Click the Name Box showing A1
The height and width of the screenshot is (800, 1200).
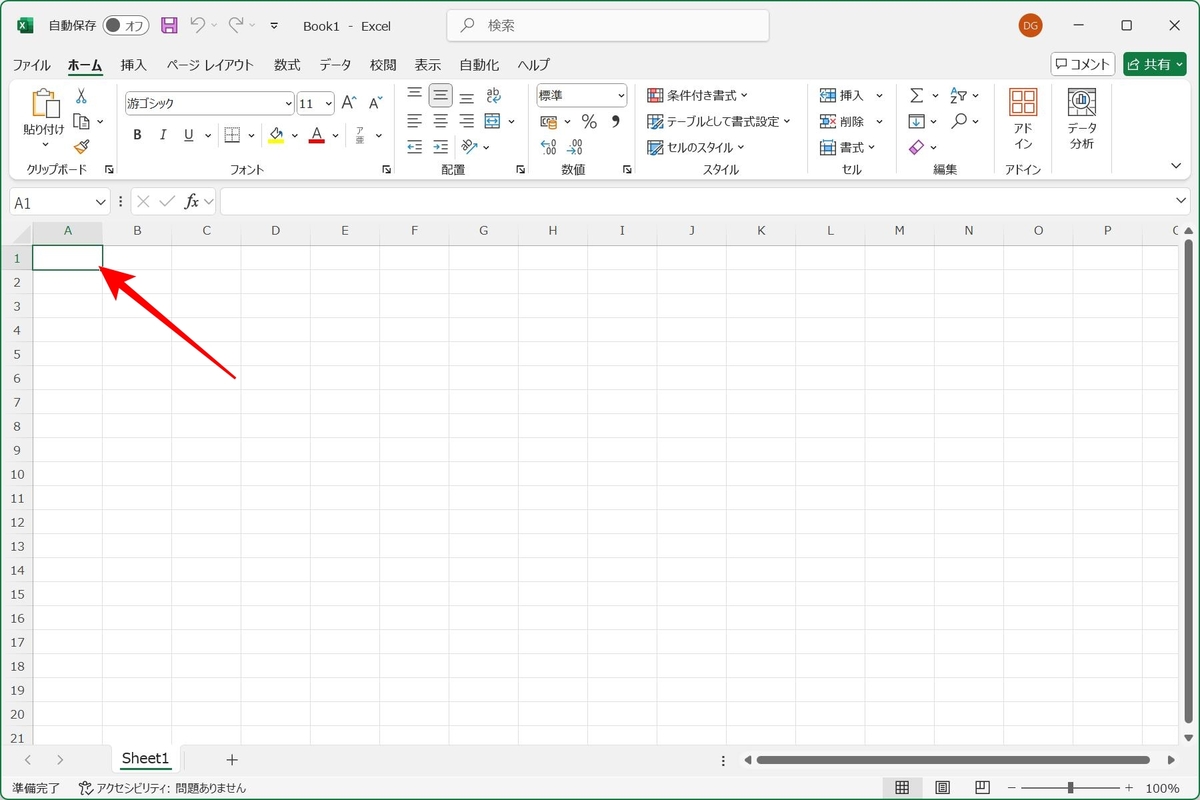coord(60,202)
